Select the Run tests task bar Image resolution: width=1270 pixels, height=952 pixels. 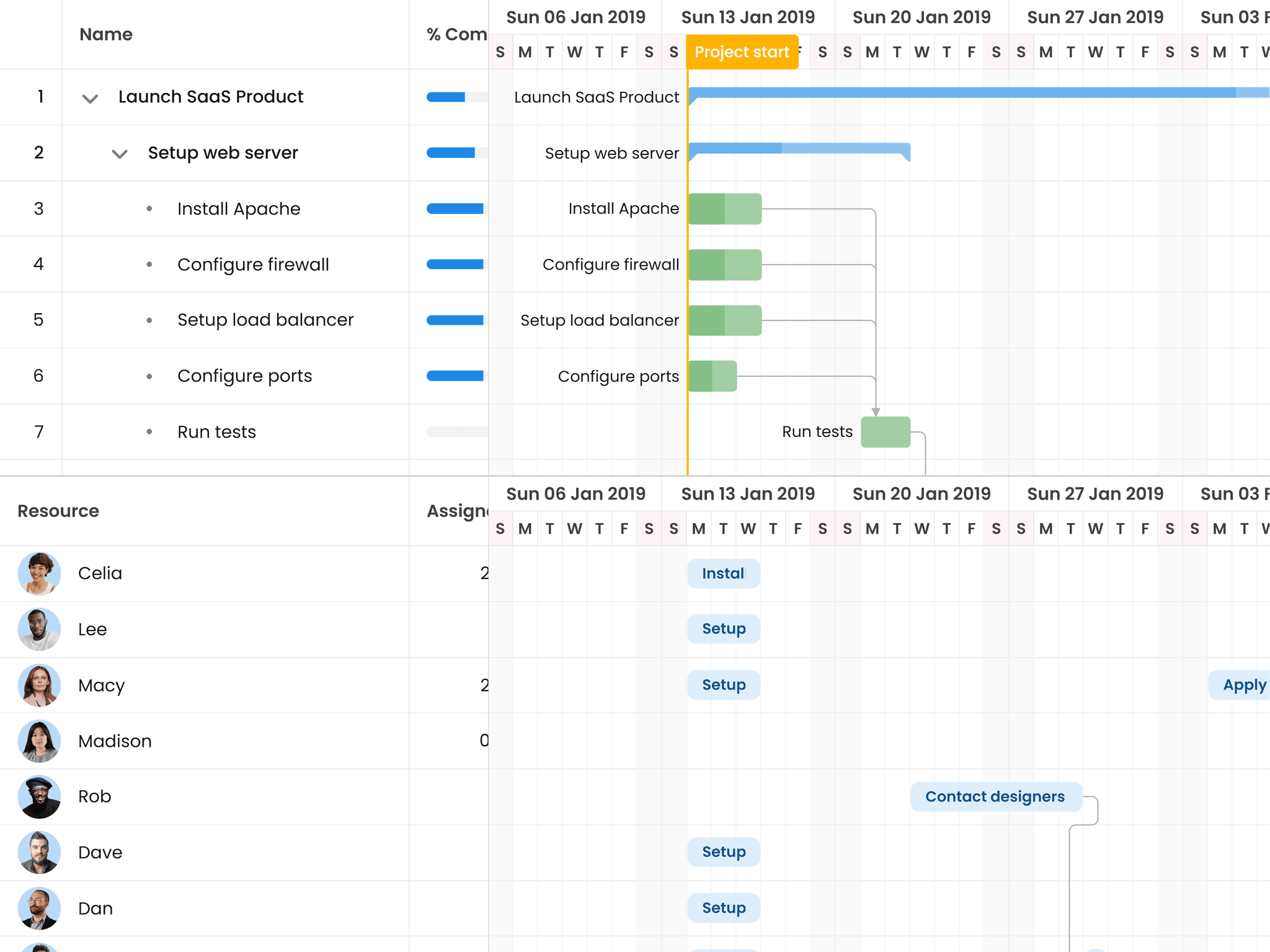886,431
